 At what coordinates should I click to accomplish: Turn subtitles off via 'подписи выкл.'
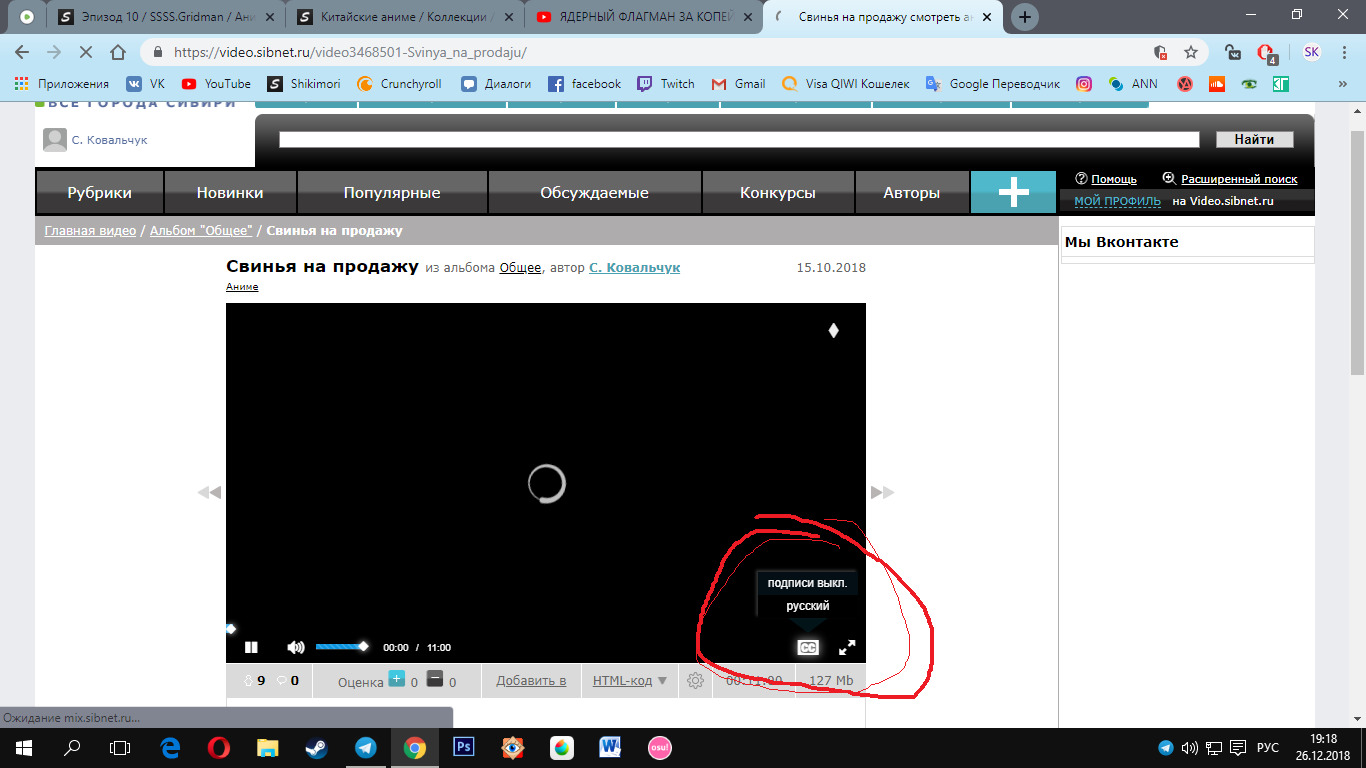(807, 583)
